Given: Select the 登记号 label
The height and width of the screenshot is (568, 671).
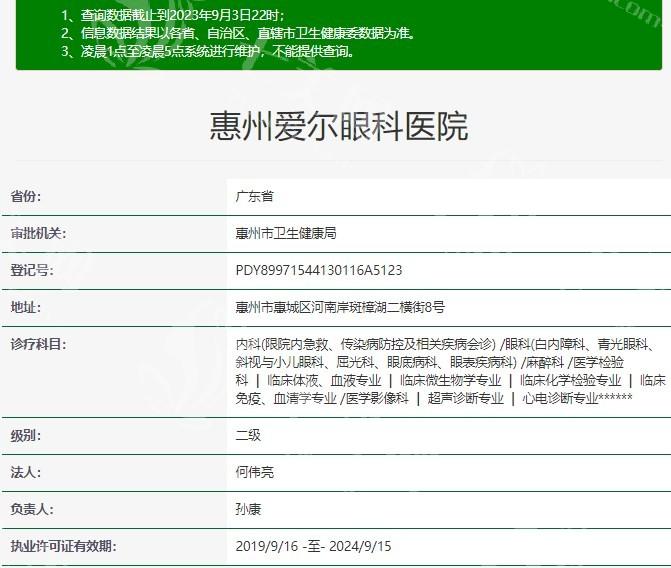Looking at the screenshot, I should tap(32, 270).
